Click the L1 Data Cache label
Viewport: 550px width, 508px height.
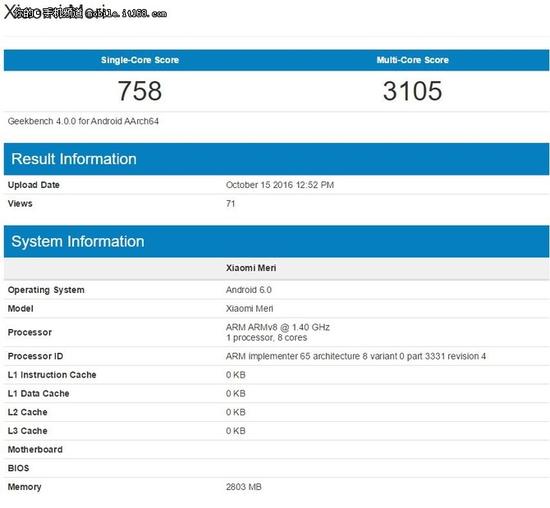point(39,394)
